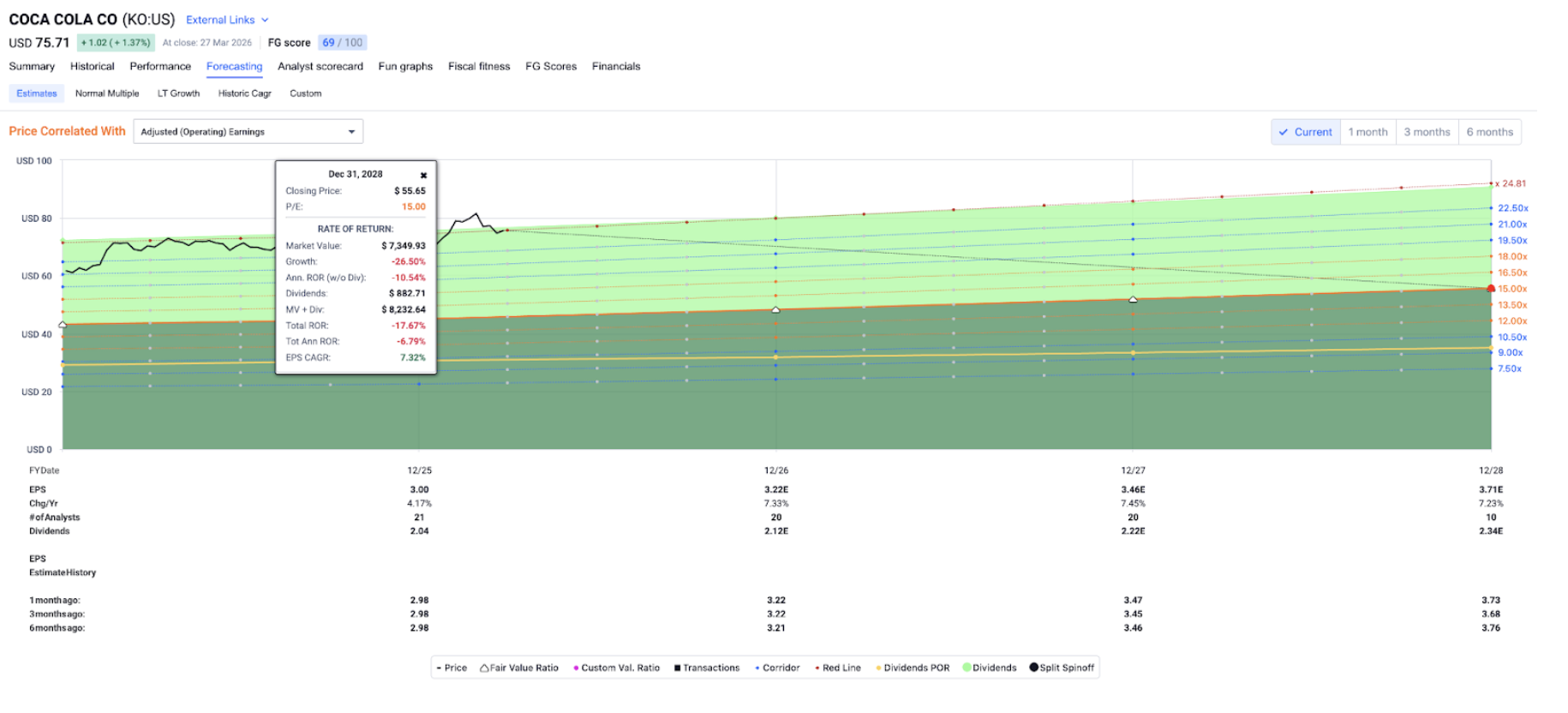Open the Analyst scorecard tab
The image size is (1568, 713).
point(320,66)
